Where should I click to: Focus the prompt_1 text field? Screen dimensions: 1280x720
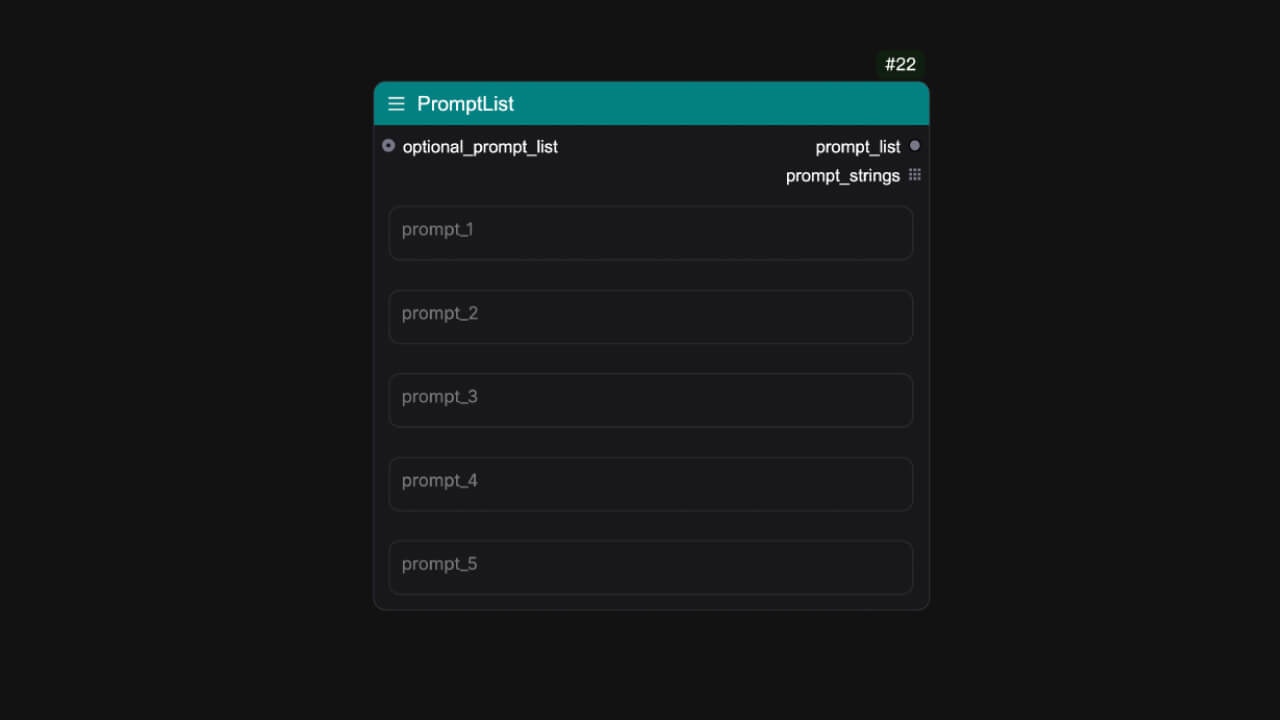coord(651,233)
